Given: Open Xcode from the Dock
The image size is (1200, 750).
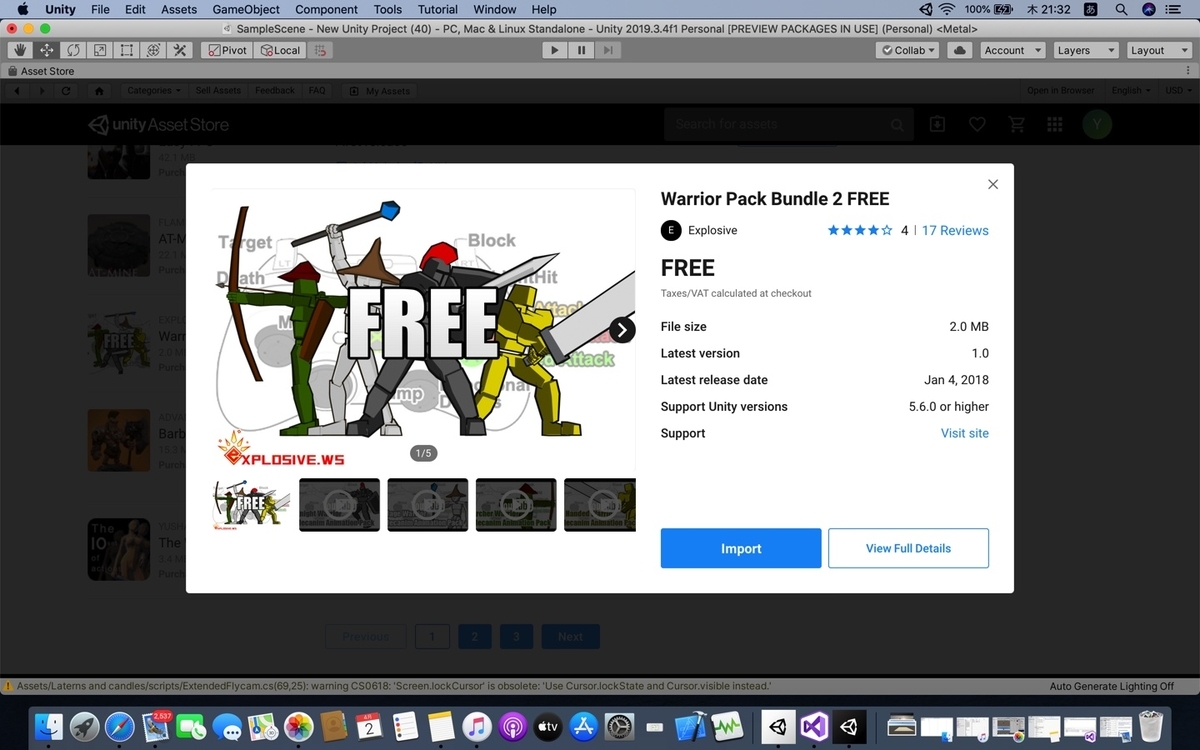Looking at the screenshot, I should click(691, 726).
